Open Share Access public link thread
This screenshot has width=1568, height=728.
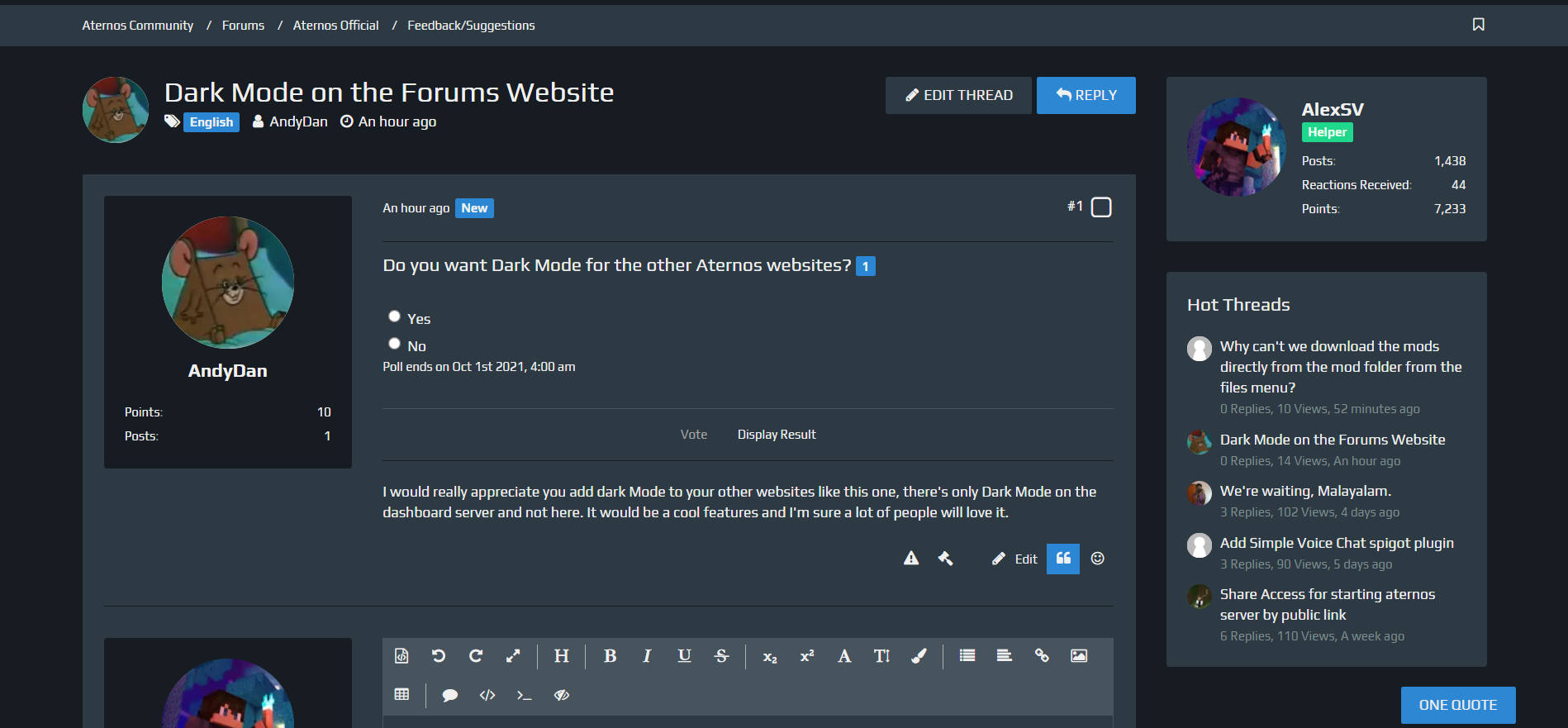[x=1328, y=604]
